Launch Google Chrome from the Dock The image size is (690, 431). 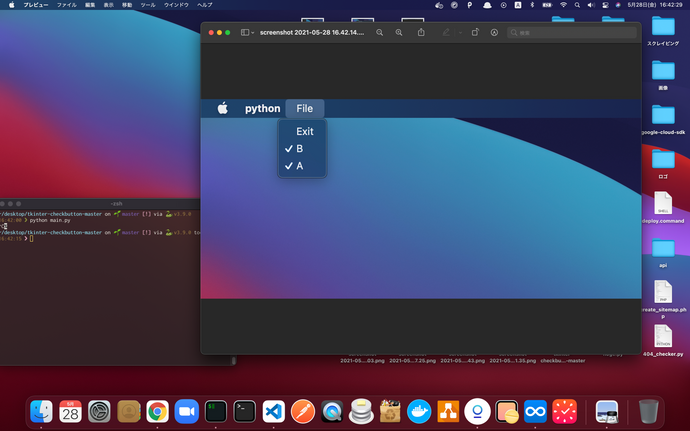tap(158, 412)
